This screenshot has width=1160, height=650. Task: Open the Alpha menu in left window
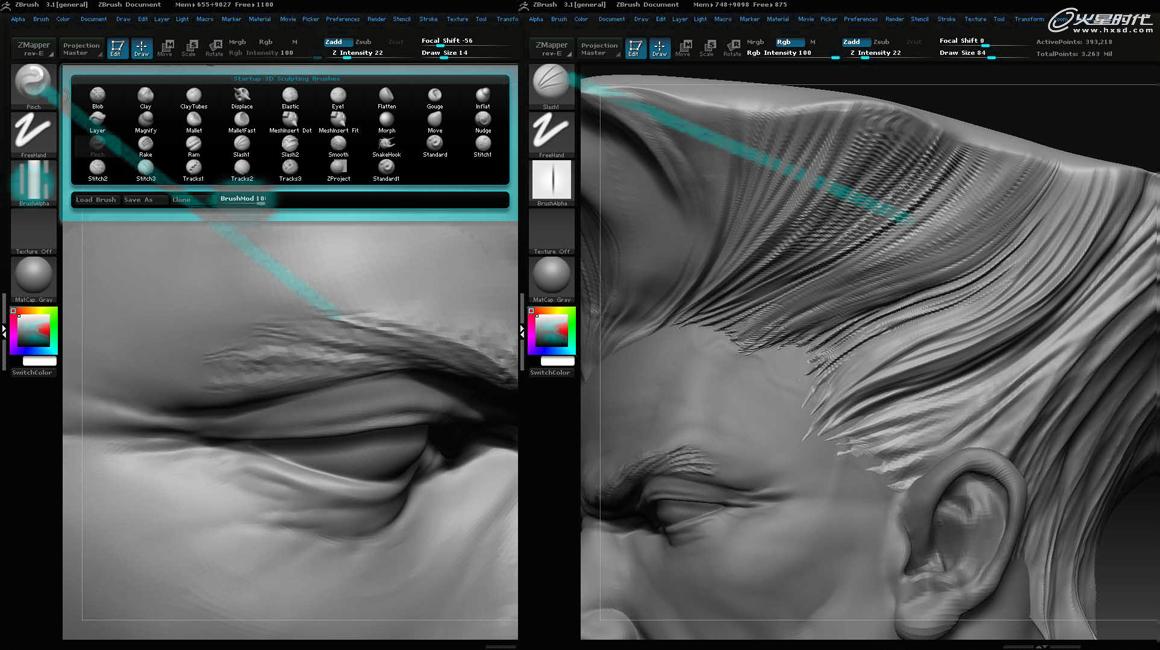point(18,19)
